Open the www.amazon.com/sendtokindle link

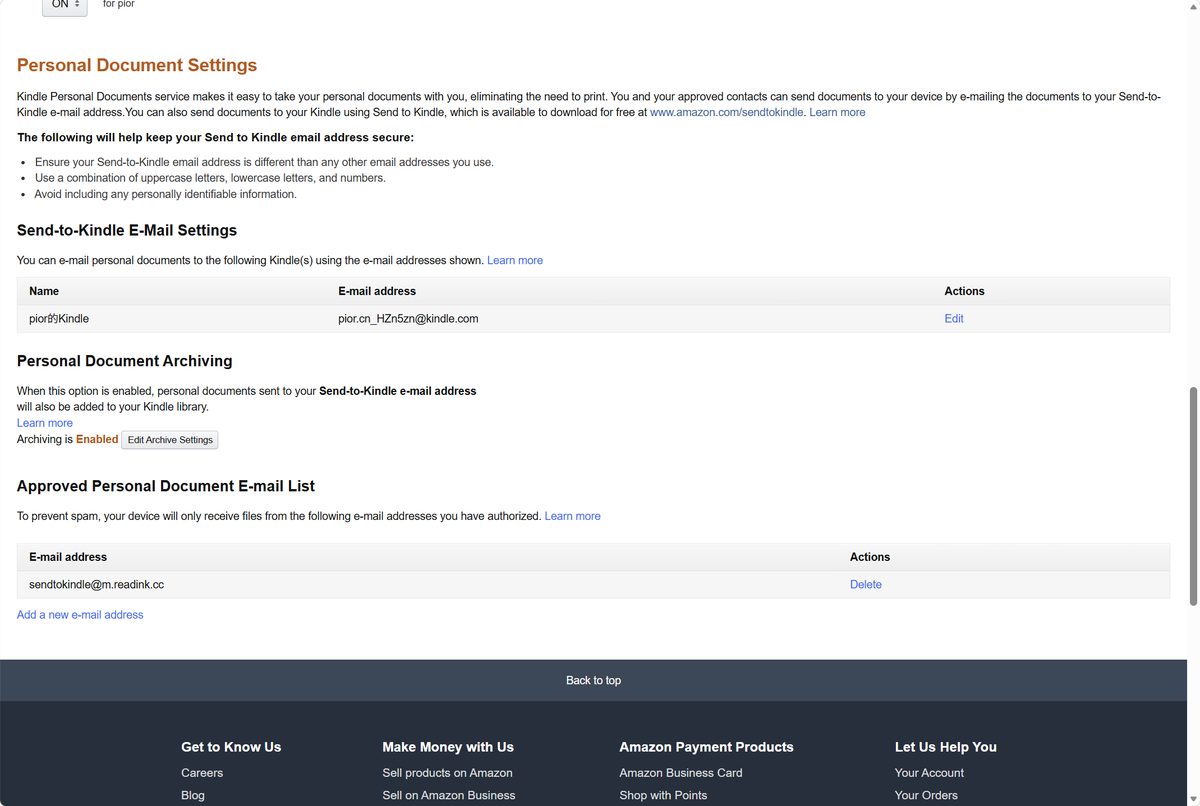click(x=726, y=112)
